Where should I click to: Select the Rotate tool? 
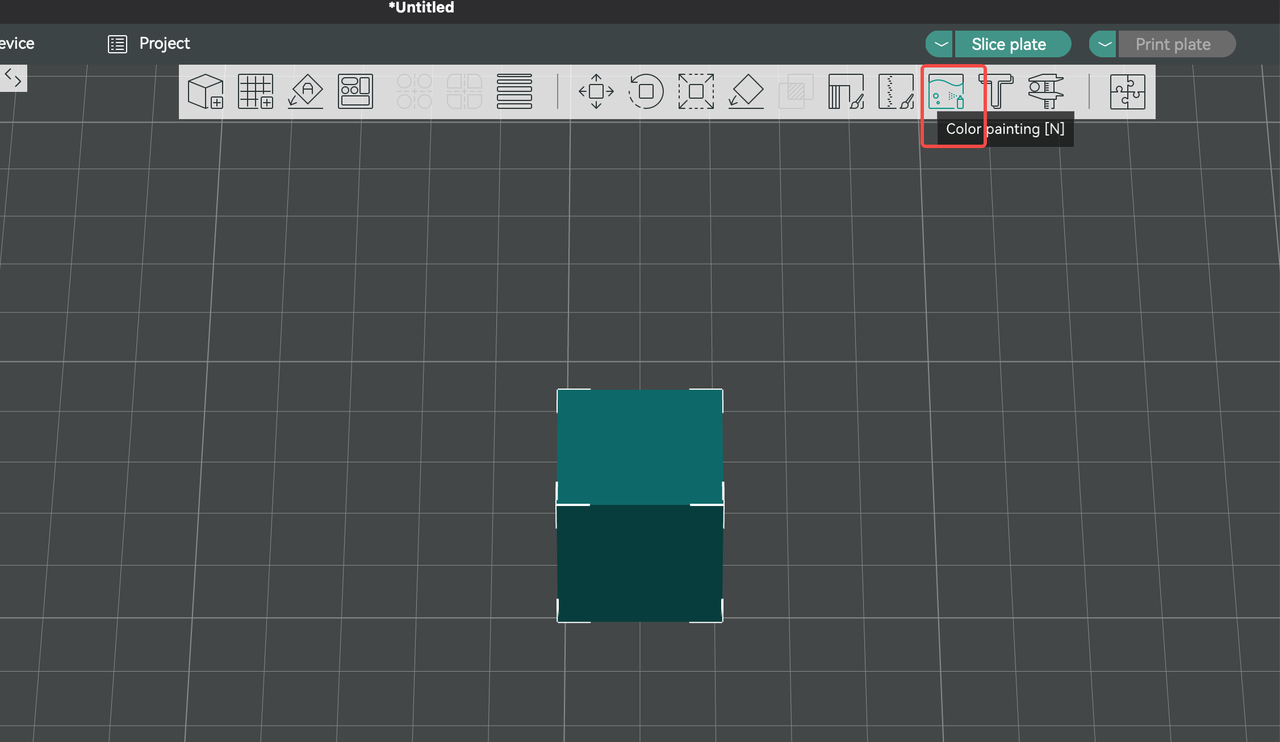tap(646, 91)
